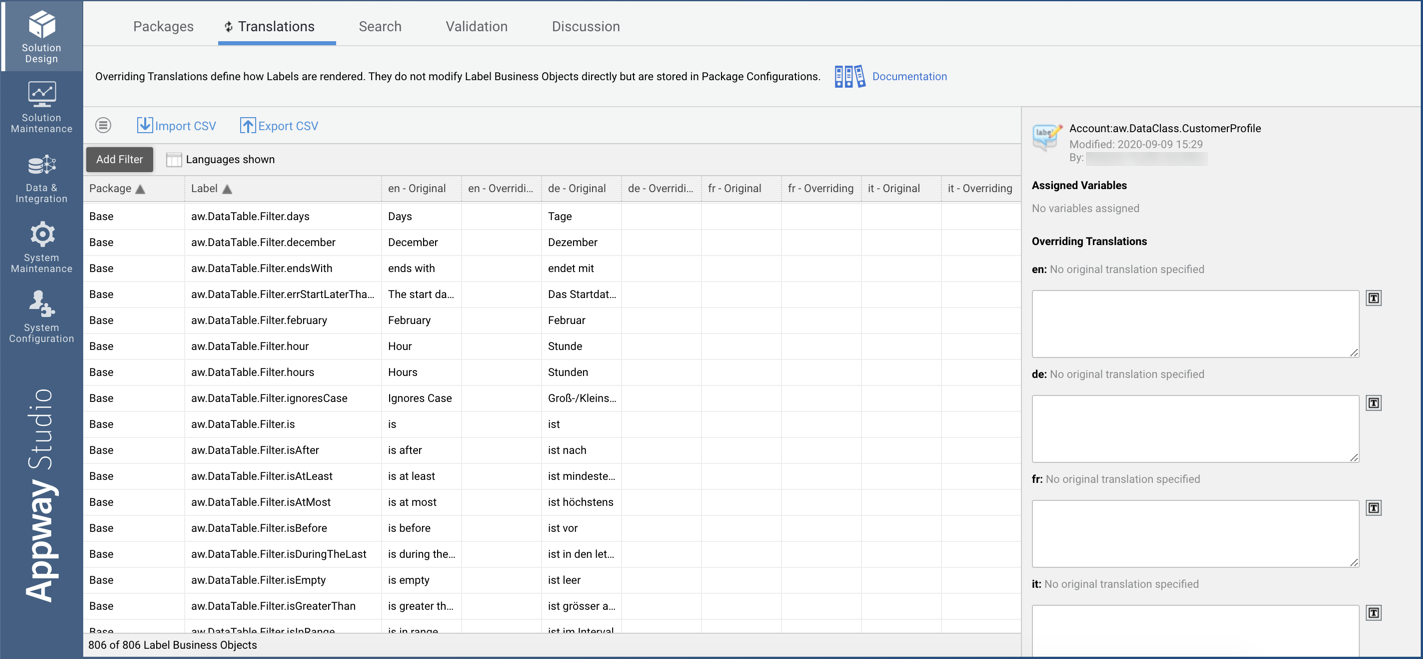Select row aw.DataTable.Filter.hour
This screenshot has height=659, width=1423.
pyautogui.click(x=552, y=346)
